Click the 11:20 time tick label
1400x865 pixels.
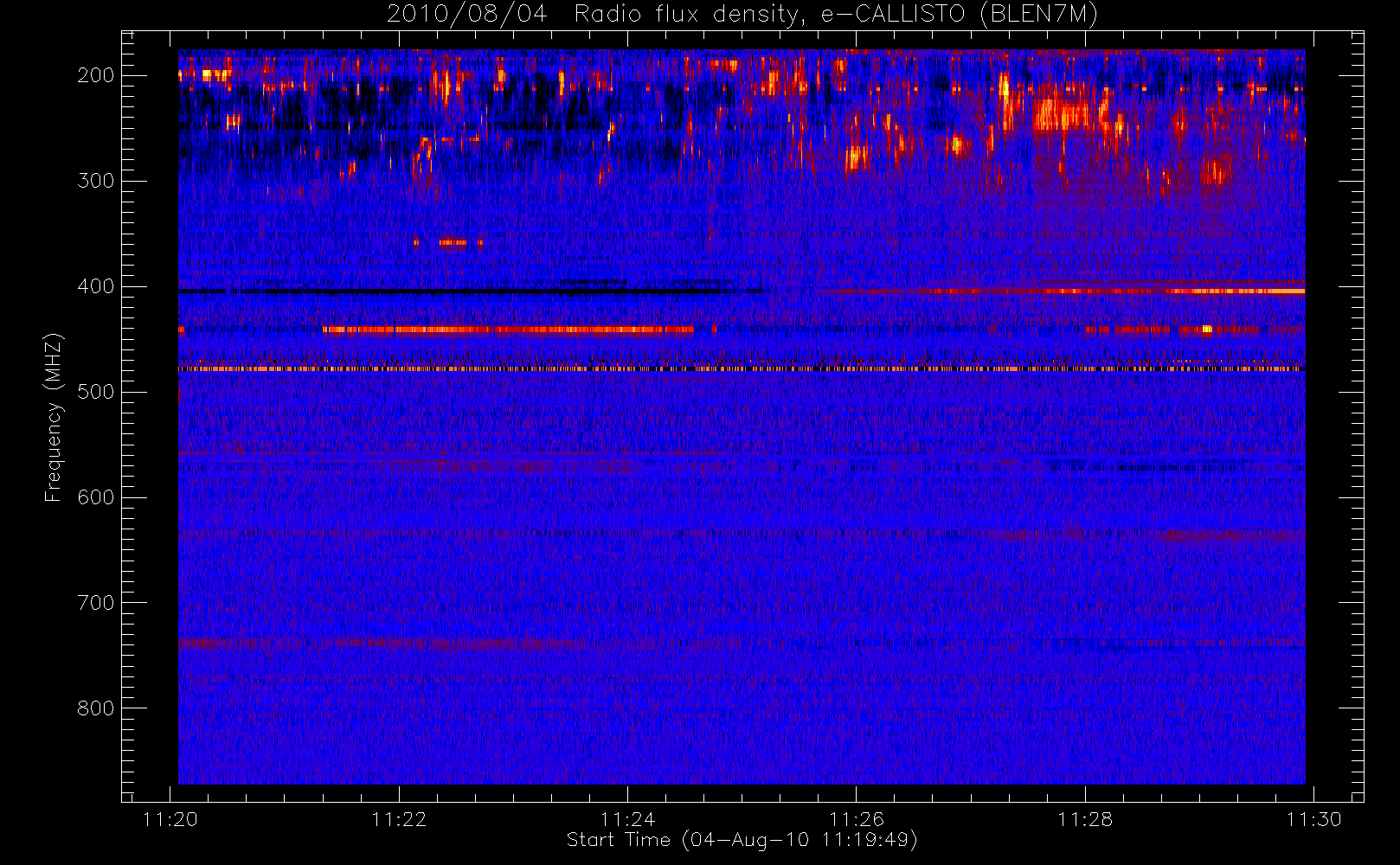pos(170,819)
